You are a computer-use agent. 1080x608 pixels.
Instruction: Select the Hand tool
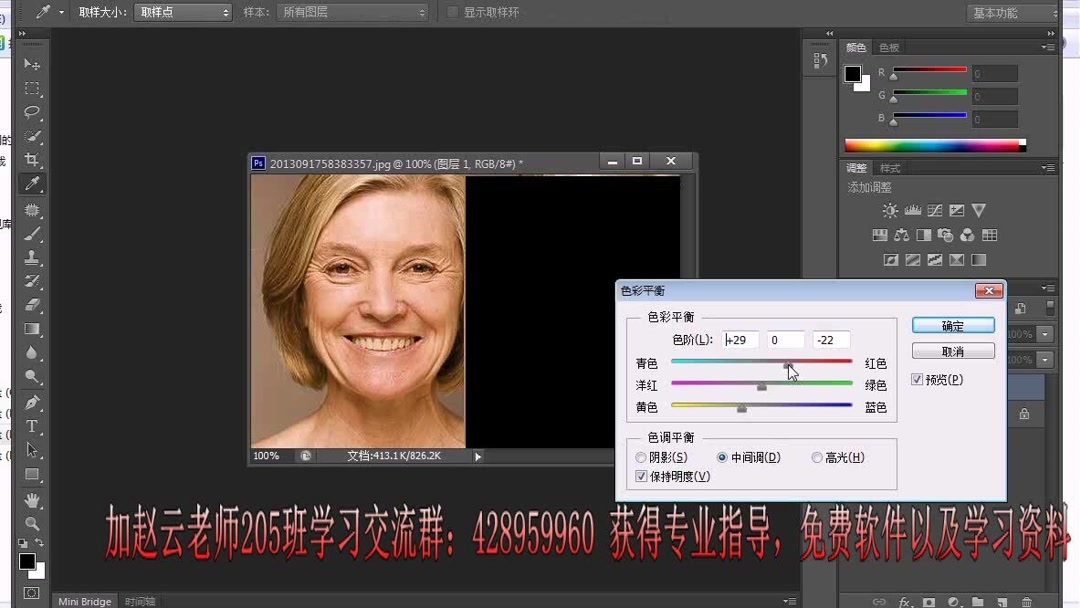pyautogui.click(x=31, y=500)
